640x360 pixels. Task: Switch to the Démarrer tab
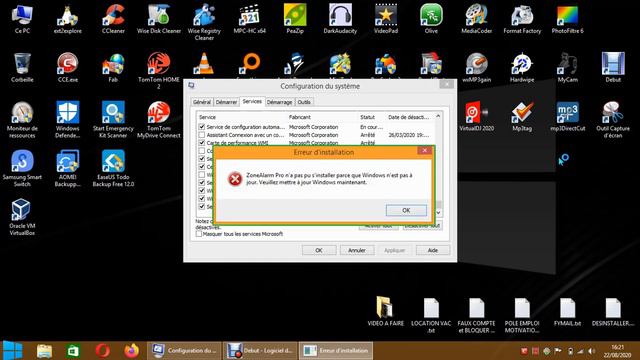[227, 102]
